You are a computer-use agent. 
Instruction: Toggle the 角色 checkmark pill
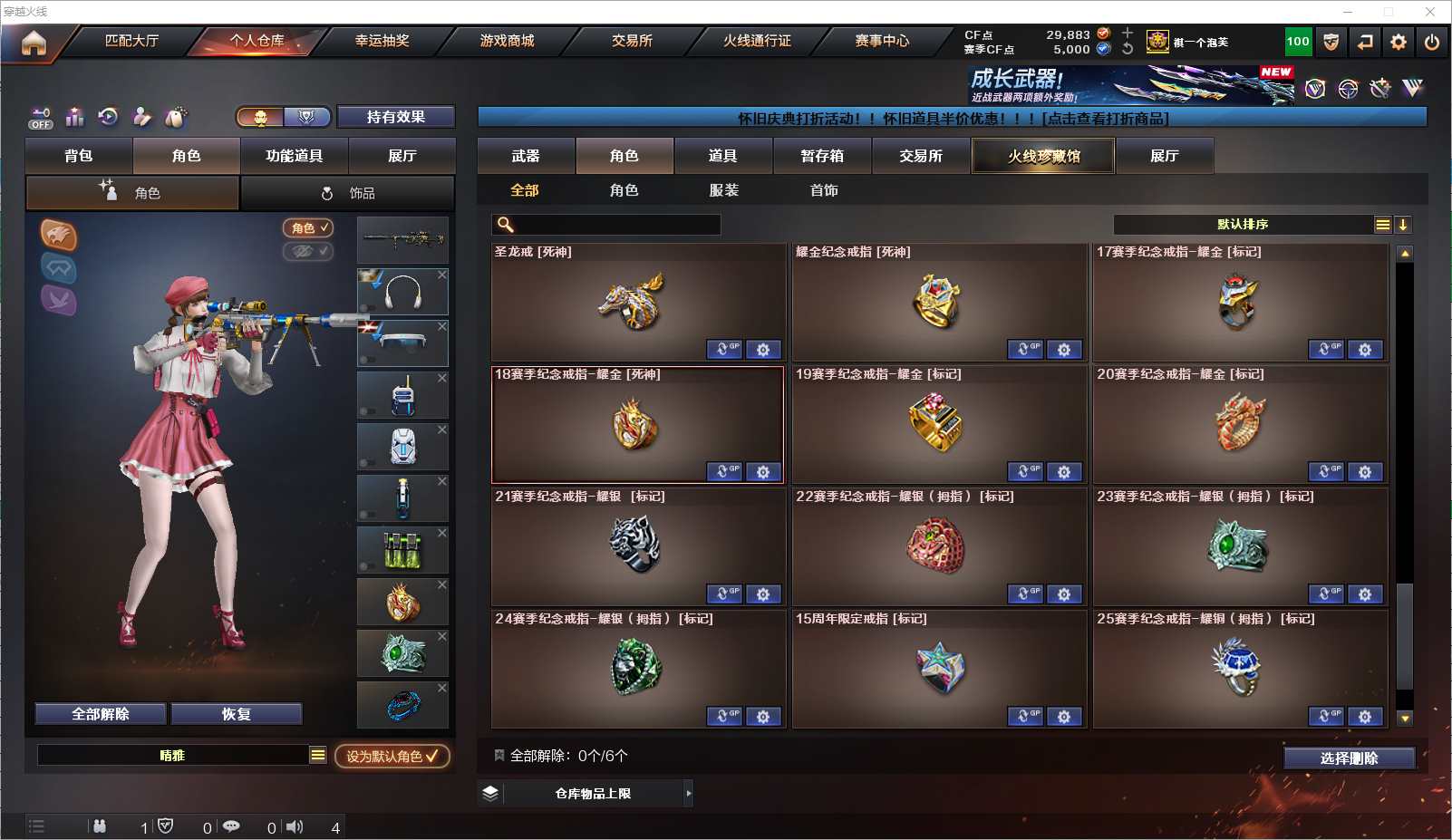pos(308,228)
